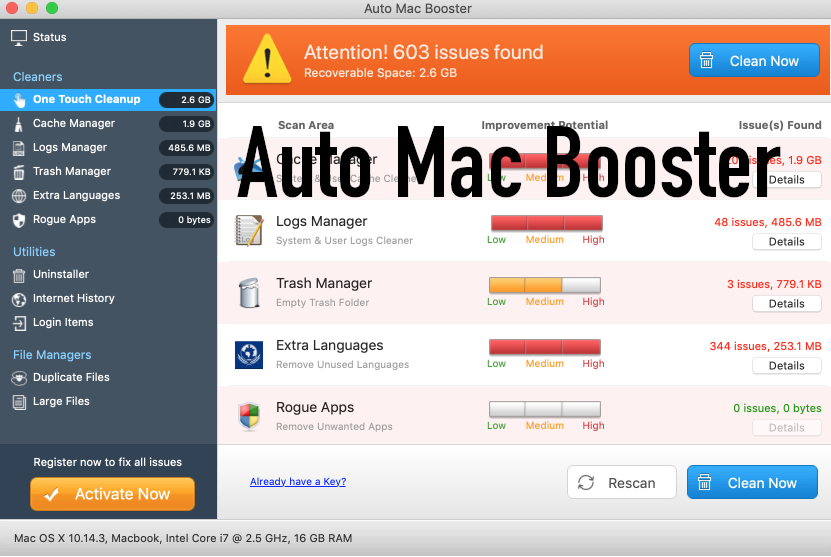This screenshot has height=557, width=831.
Task: Click the 2.6 GB size badge
Action: pos(187,100)
